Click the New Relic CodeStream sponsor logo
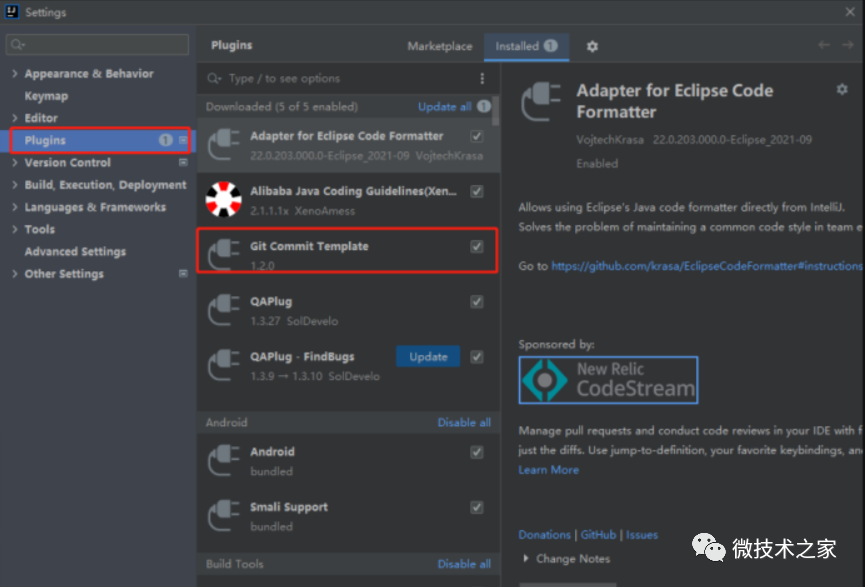Image resolution: width=865 pixels, height=587 pixels. tap(608, 380)
